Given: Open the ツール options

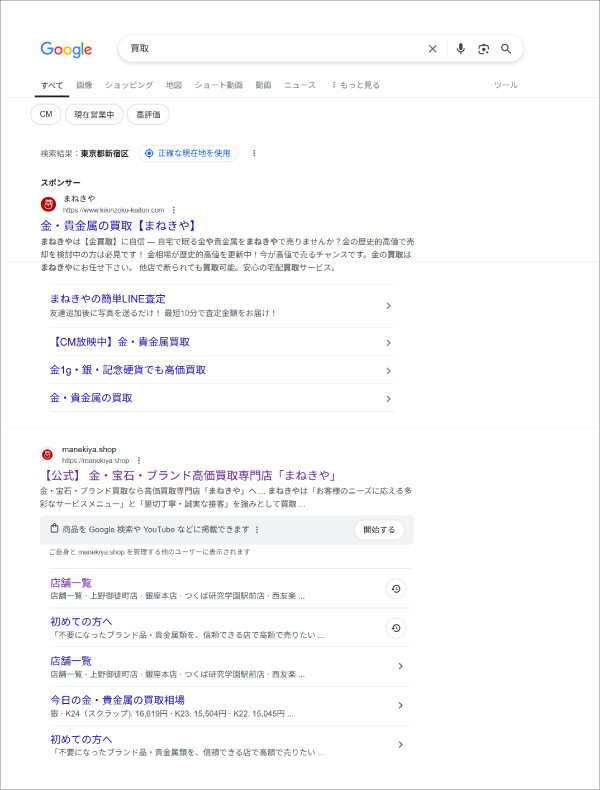Looking at the screenshot, I should (x=506, y=85).
